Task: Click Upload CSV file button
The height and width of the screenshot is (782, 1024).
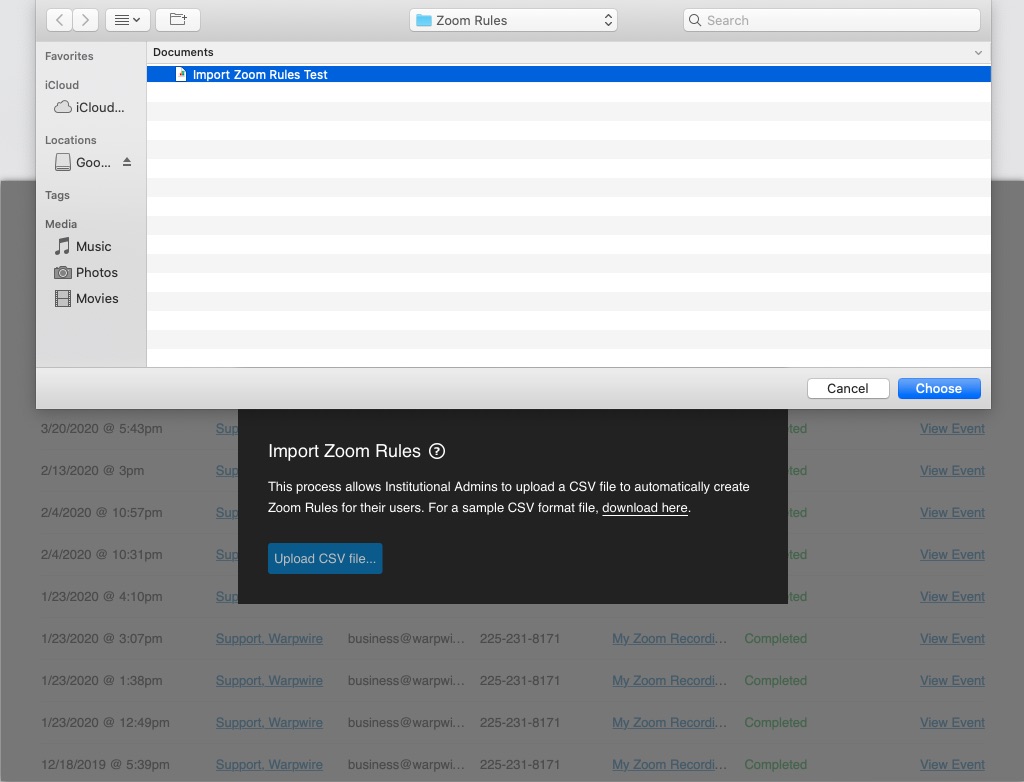Action: point(325,559)
